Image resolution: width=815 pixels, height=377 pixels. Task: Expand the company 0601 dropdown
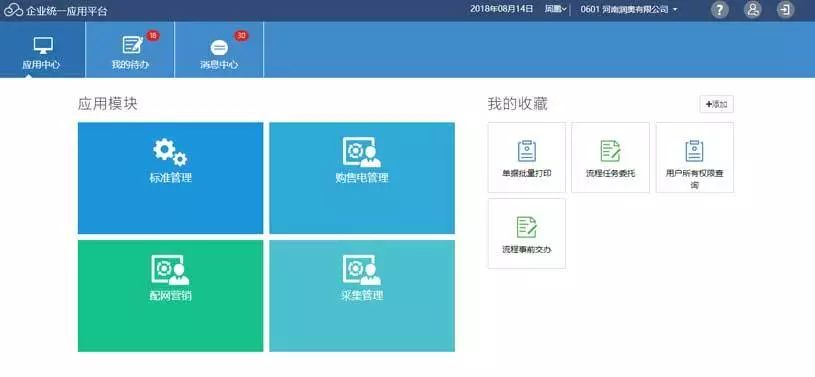(x=629, y=9)
